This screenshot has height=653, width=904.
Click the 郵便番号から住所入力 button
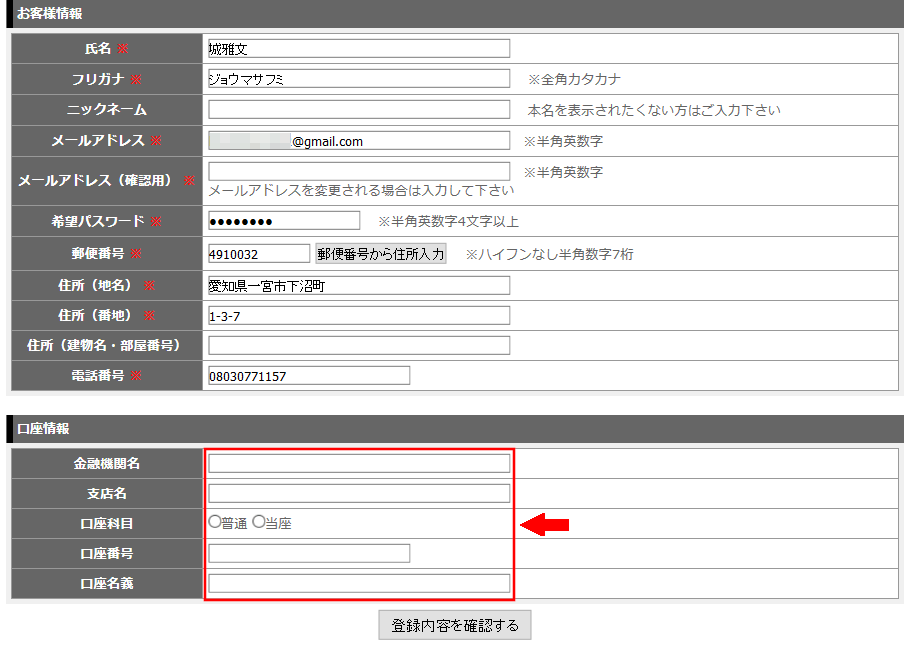click(381, 254)
